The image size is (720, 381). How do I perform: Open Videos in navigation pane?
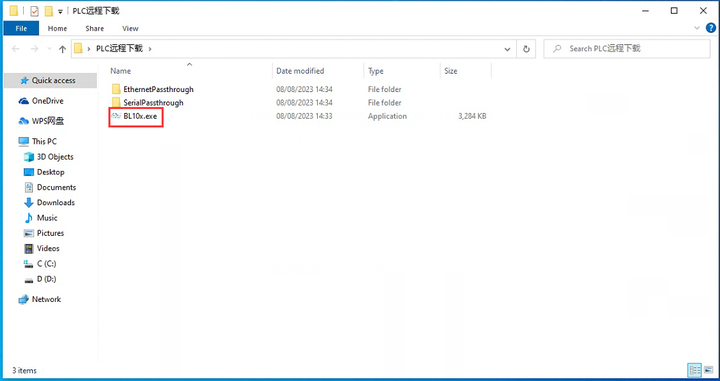tap(48, 248)
